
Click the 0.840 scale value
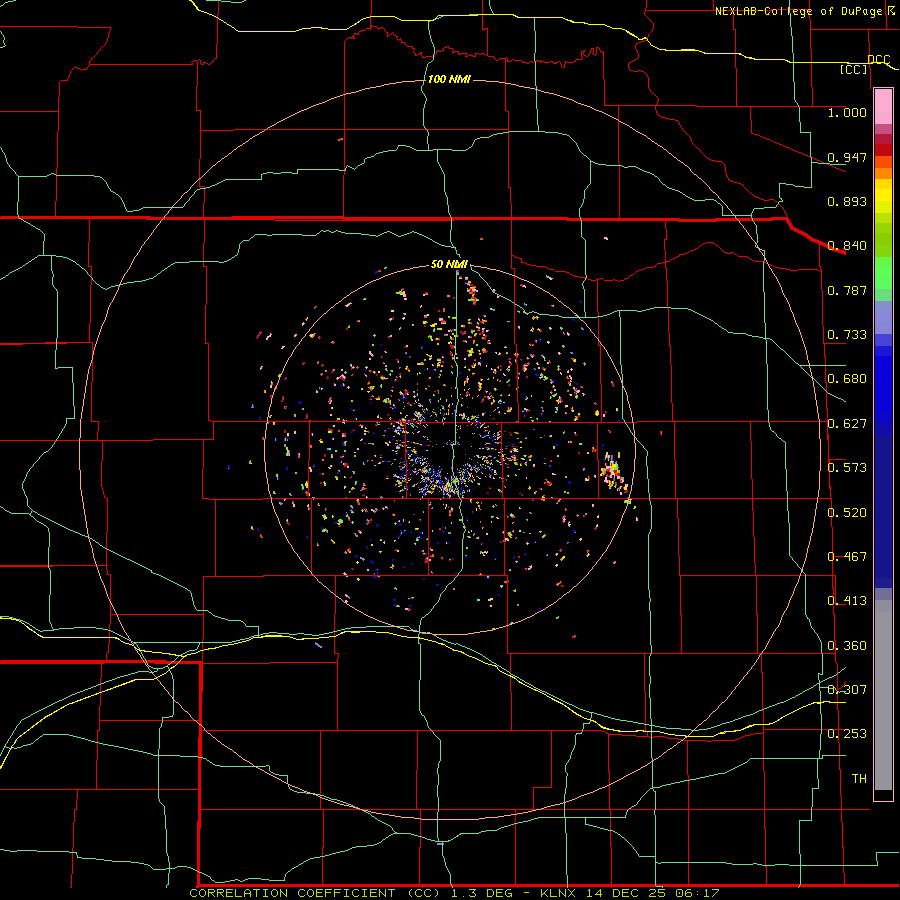tap(847, 246)
